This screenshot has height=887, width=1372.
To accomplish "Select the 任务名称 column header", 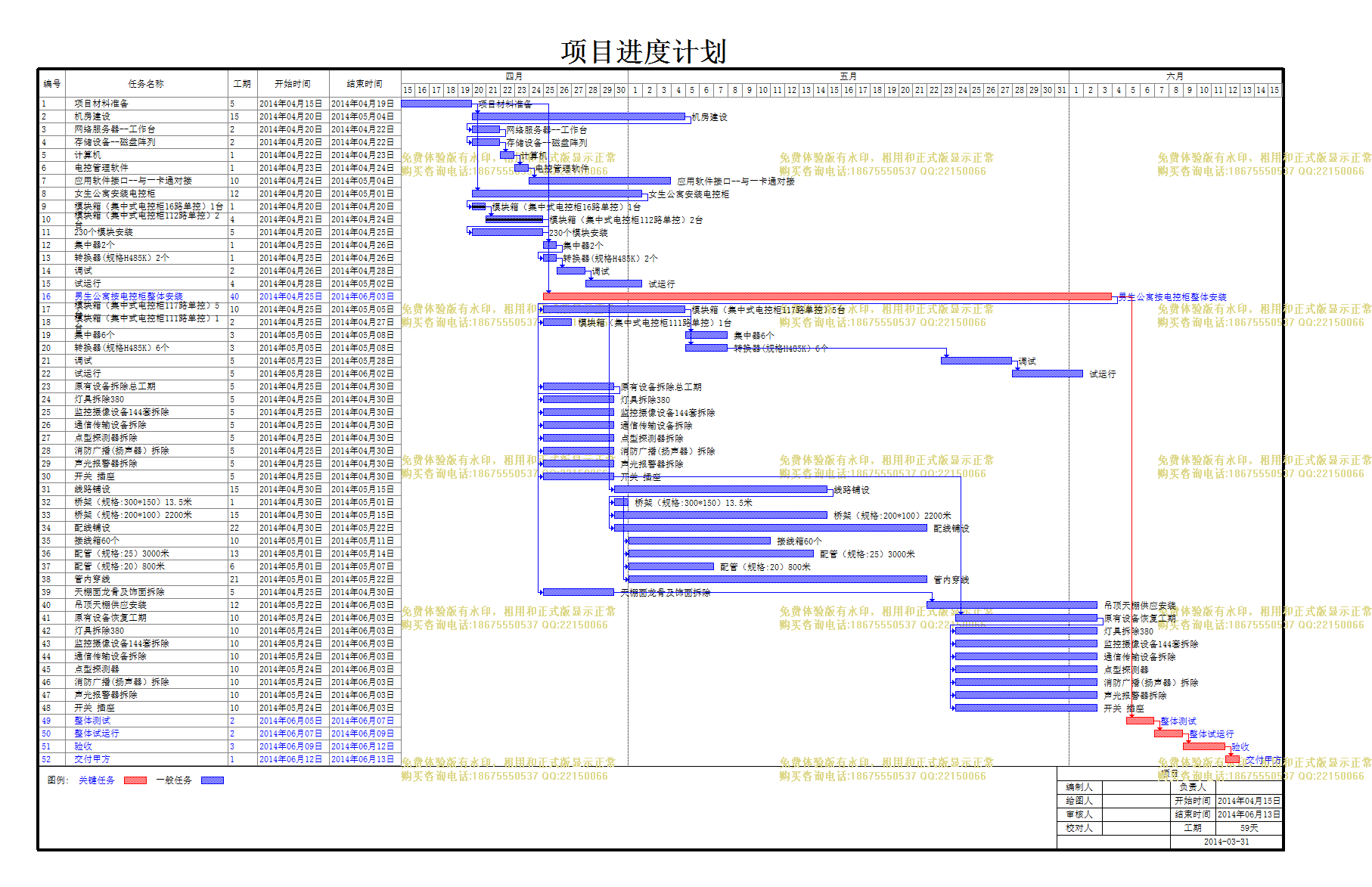I will [146, 84].
